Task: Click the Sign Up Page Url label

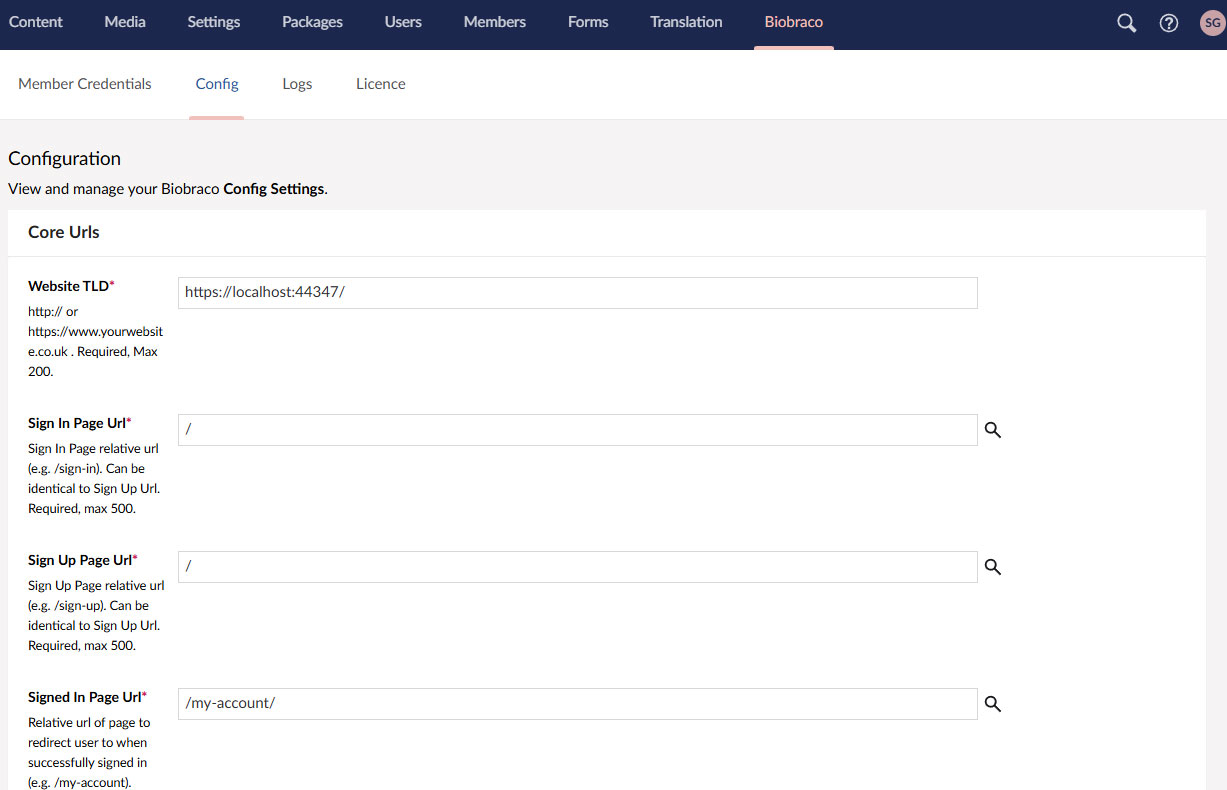Action: [83, 560]
